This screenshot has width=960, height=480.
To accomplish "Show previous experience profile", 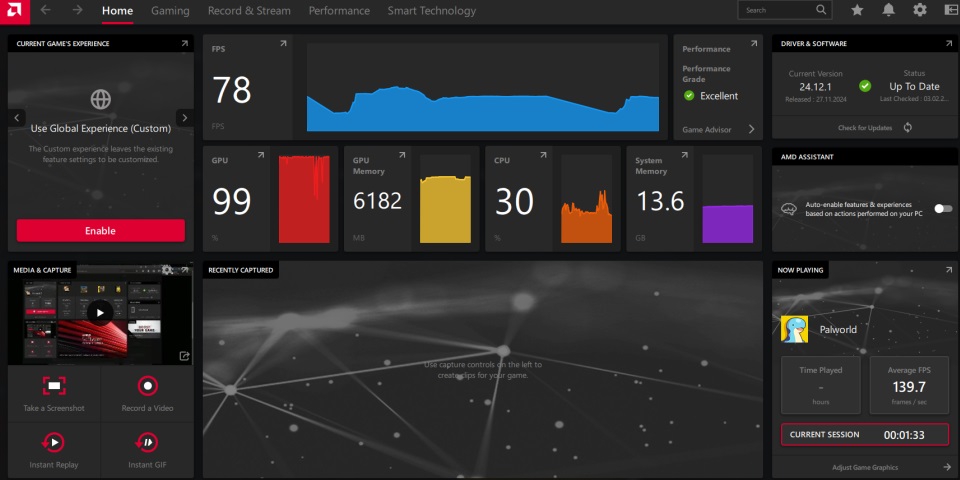I will (x=17, y=118).
